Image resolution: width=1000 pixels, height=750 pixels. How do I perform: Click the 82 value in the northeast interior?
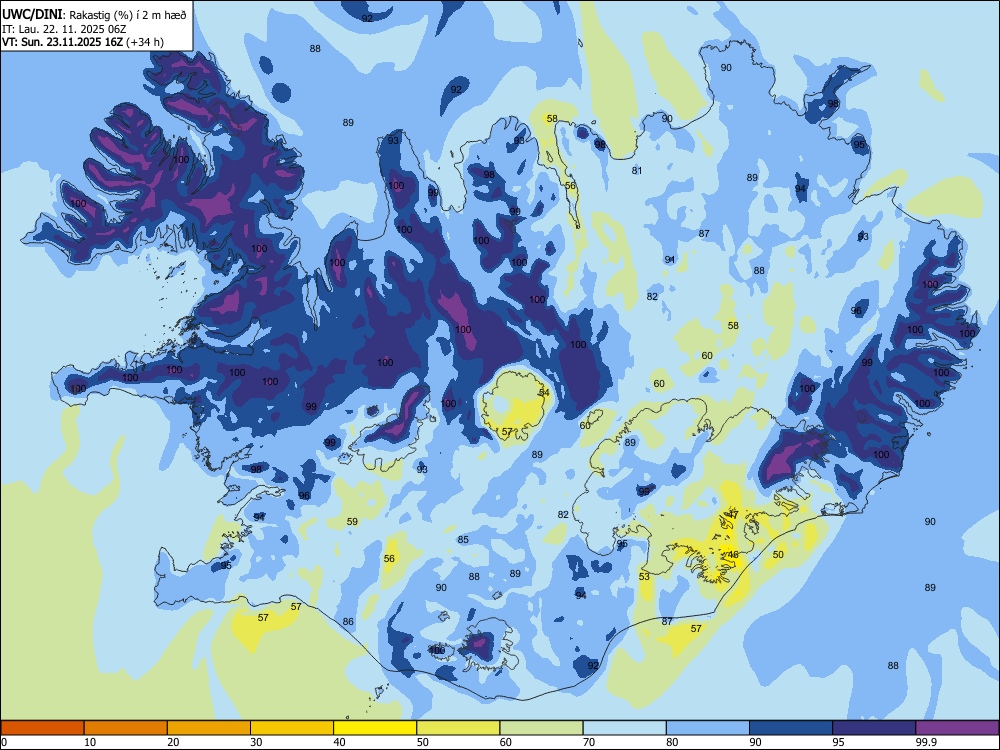(652, 297)
